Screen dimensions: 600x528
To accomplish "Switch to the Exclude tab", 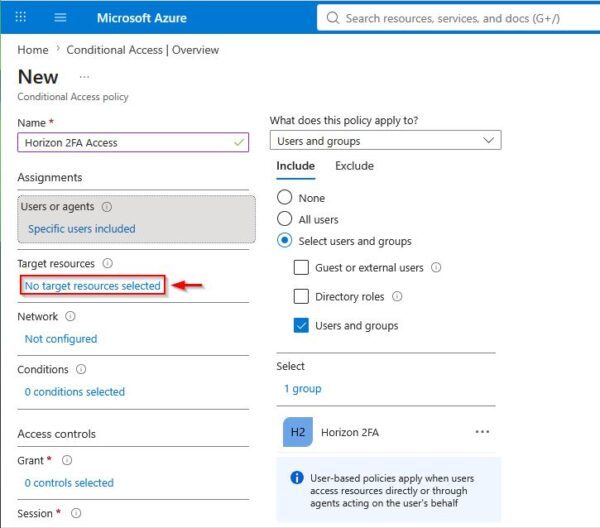I will click(x=354, y=166).
